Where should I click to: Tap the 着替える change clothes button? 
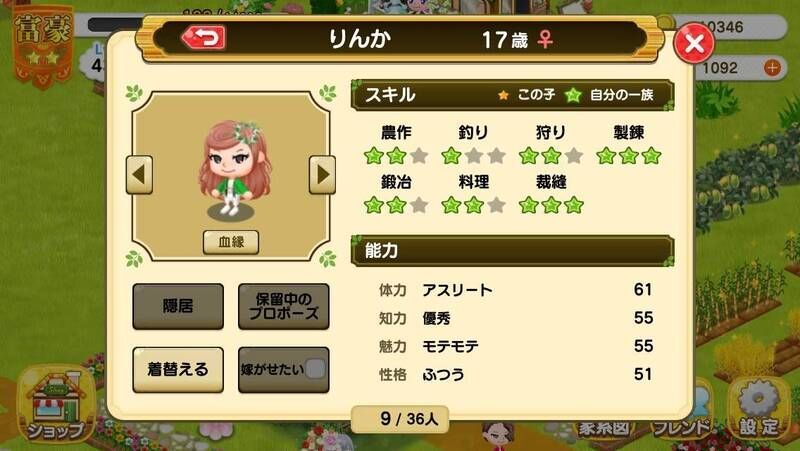[x=178, y=369]
